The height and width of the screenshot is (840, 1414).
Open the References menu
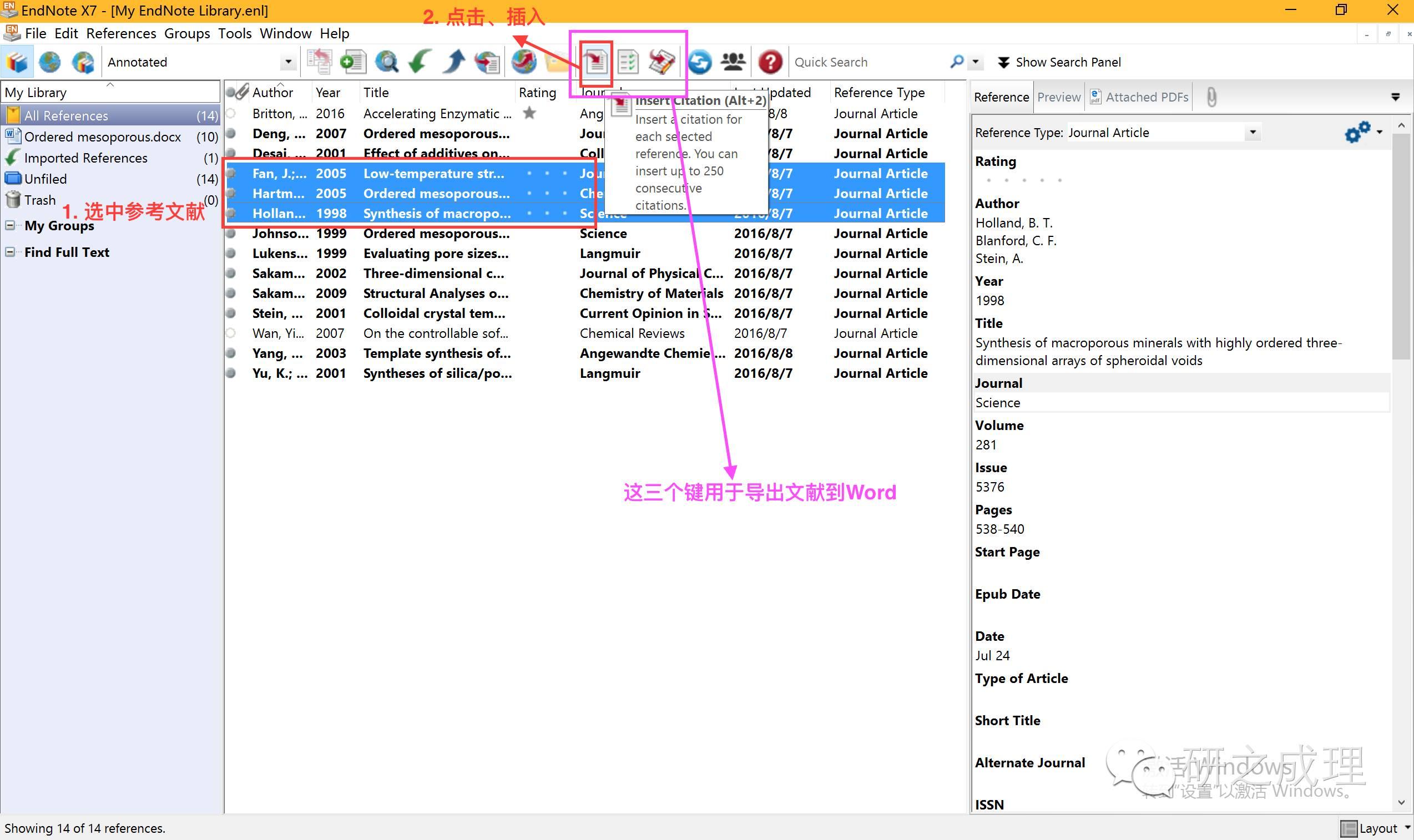click(x=120, y=33)
